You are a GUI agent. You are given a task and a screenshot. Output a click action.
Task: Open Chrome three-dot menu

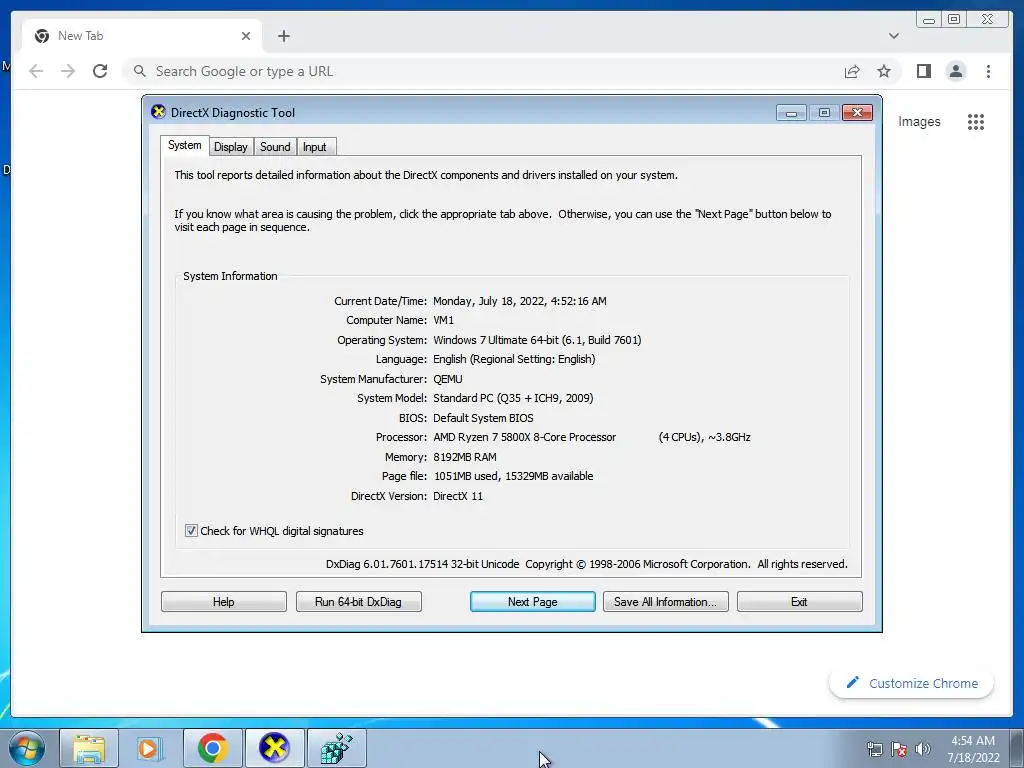(988, 71)
